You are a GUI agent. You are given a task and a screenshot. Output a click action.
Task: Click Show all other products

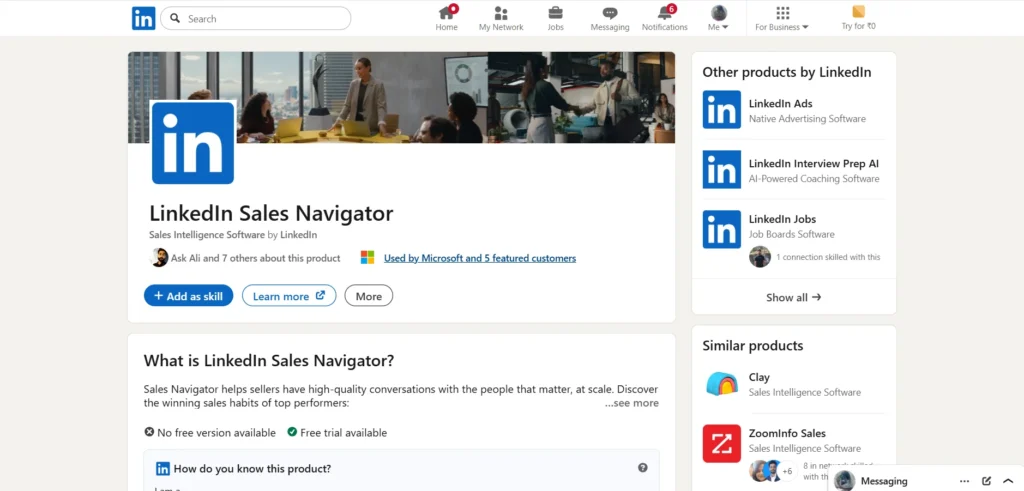pyautogui.click(x=793, y=297)
